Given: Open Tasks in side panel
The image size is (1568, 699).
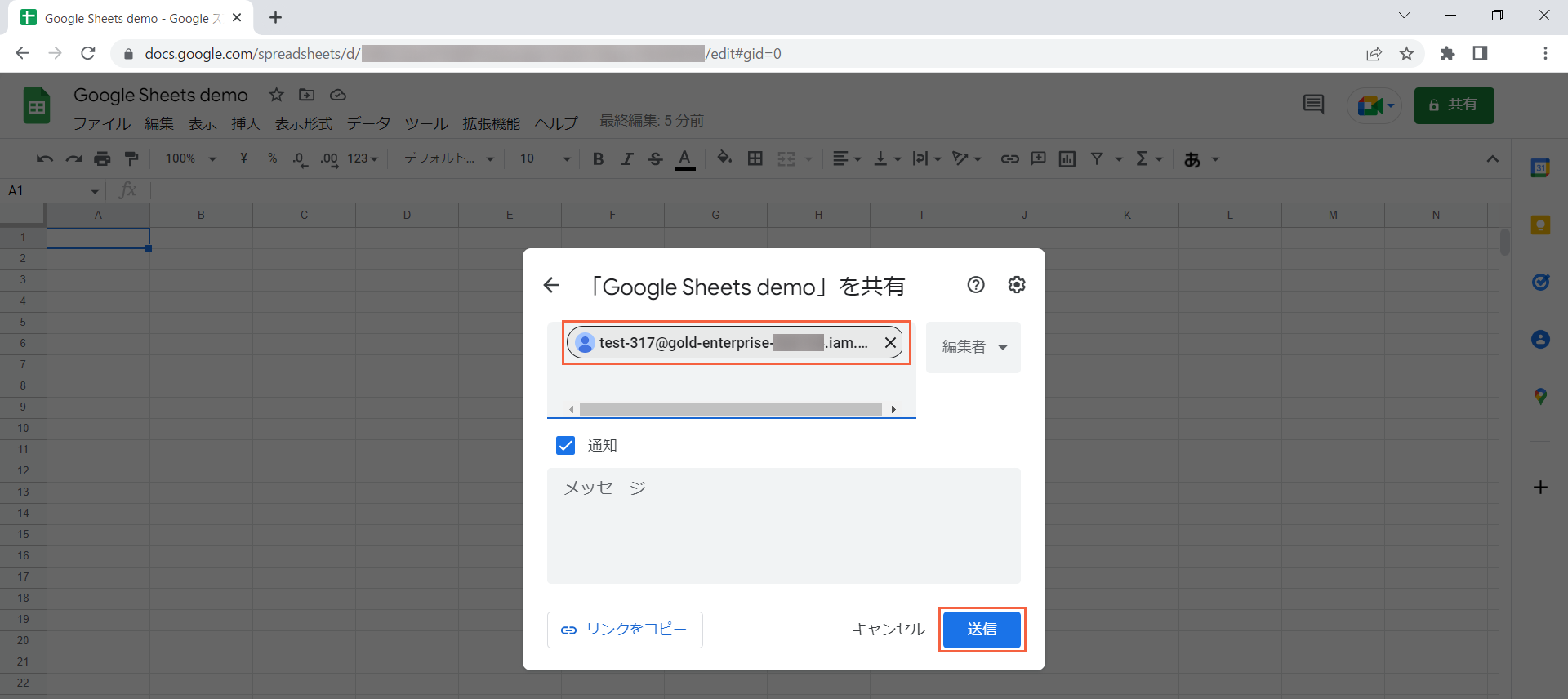Looking at the screenshot, I should tap(1540, 282).
